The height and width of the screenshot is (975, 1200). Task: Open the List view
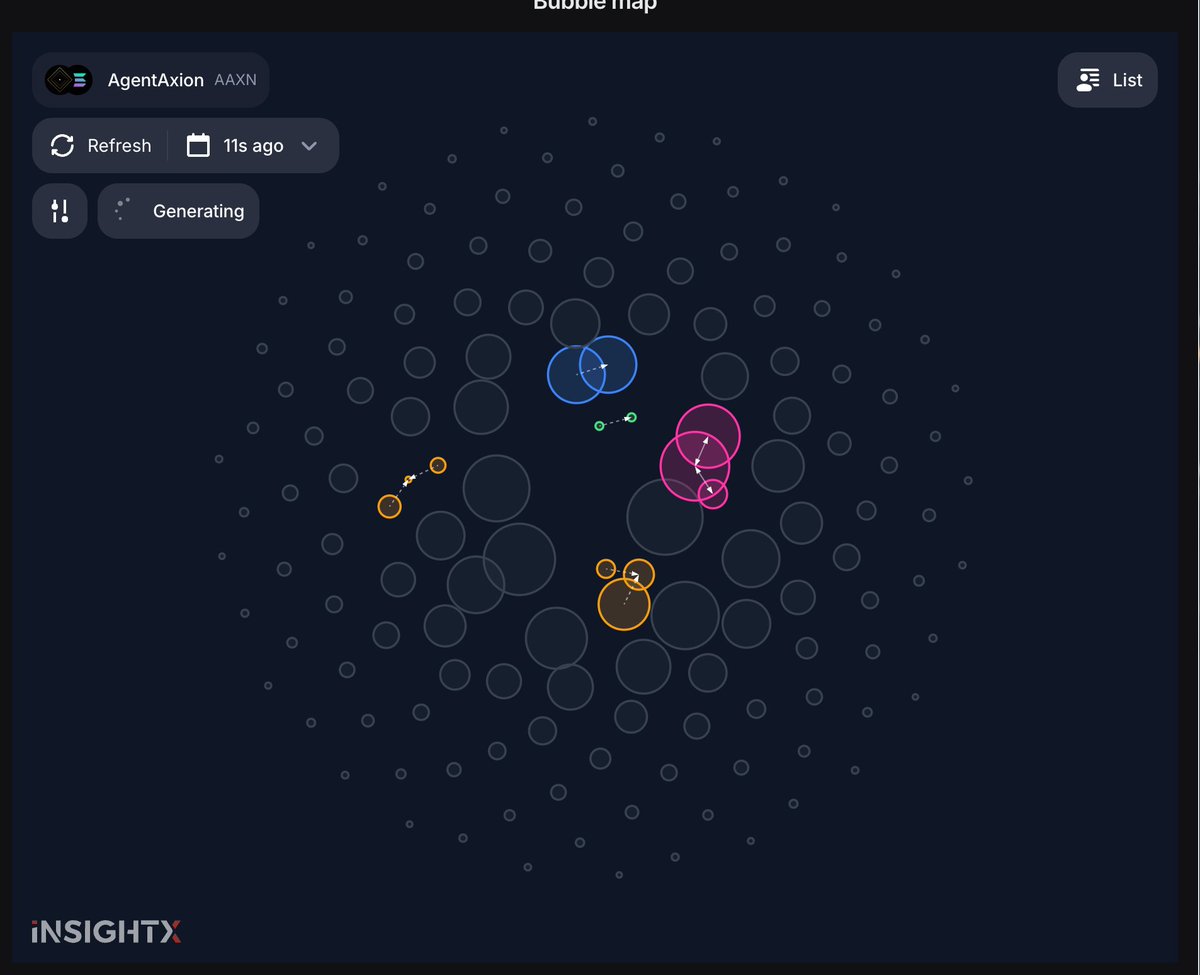coord(1108,80)
